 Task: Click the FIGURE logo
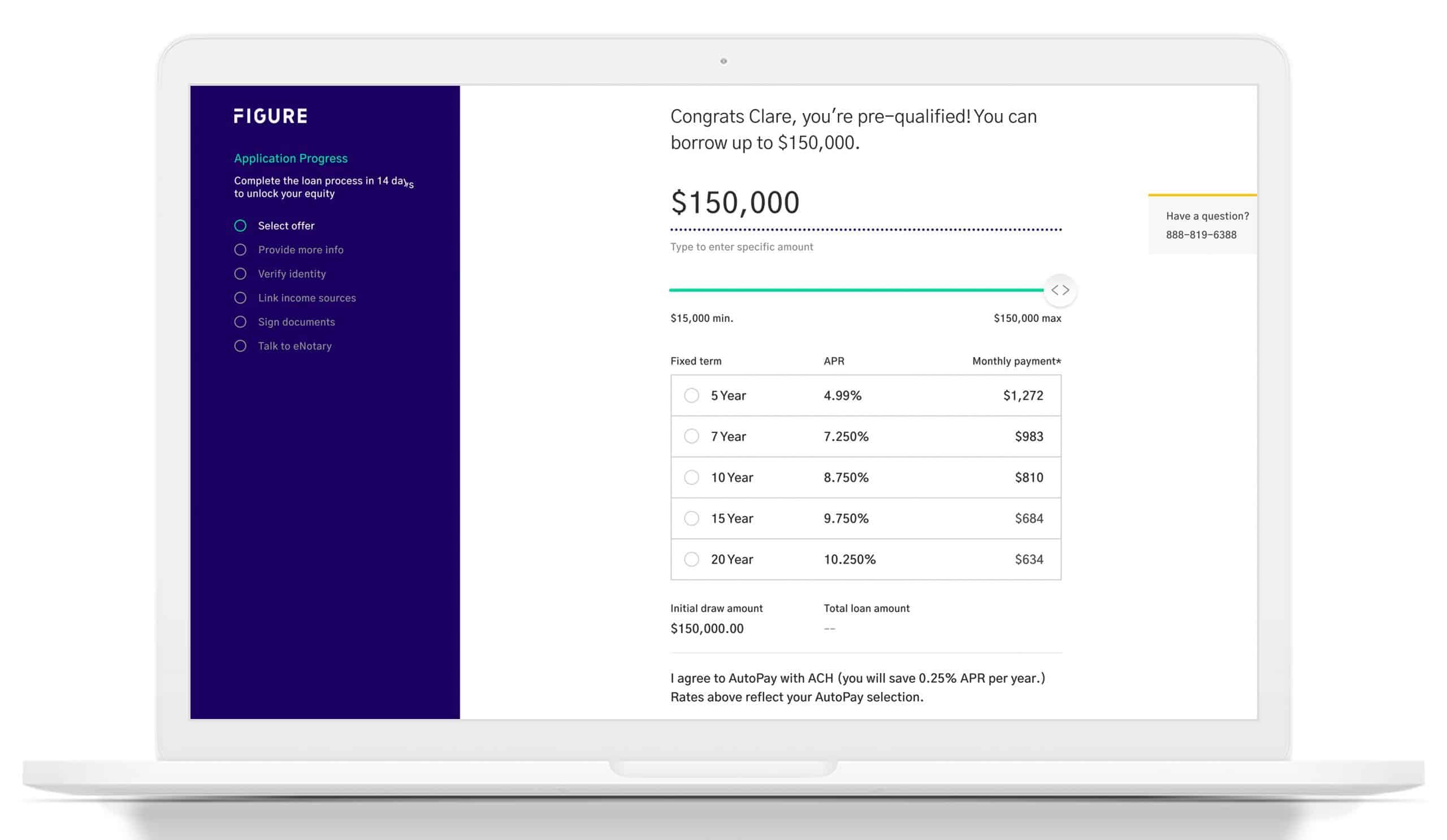click(x=270, y=116)
